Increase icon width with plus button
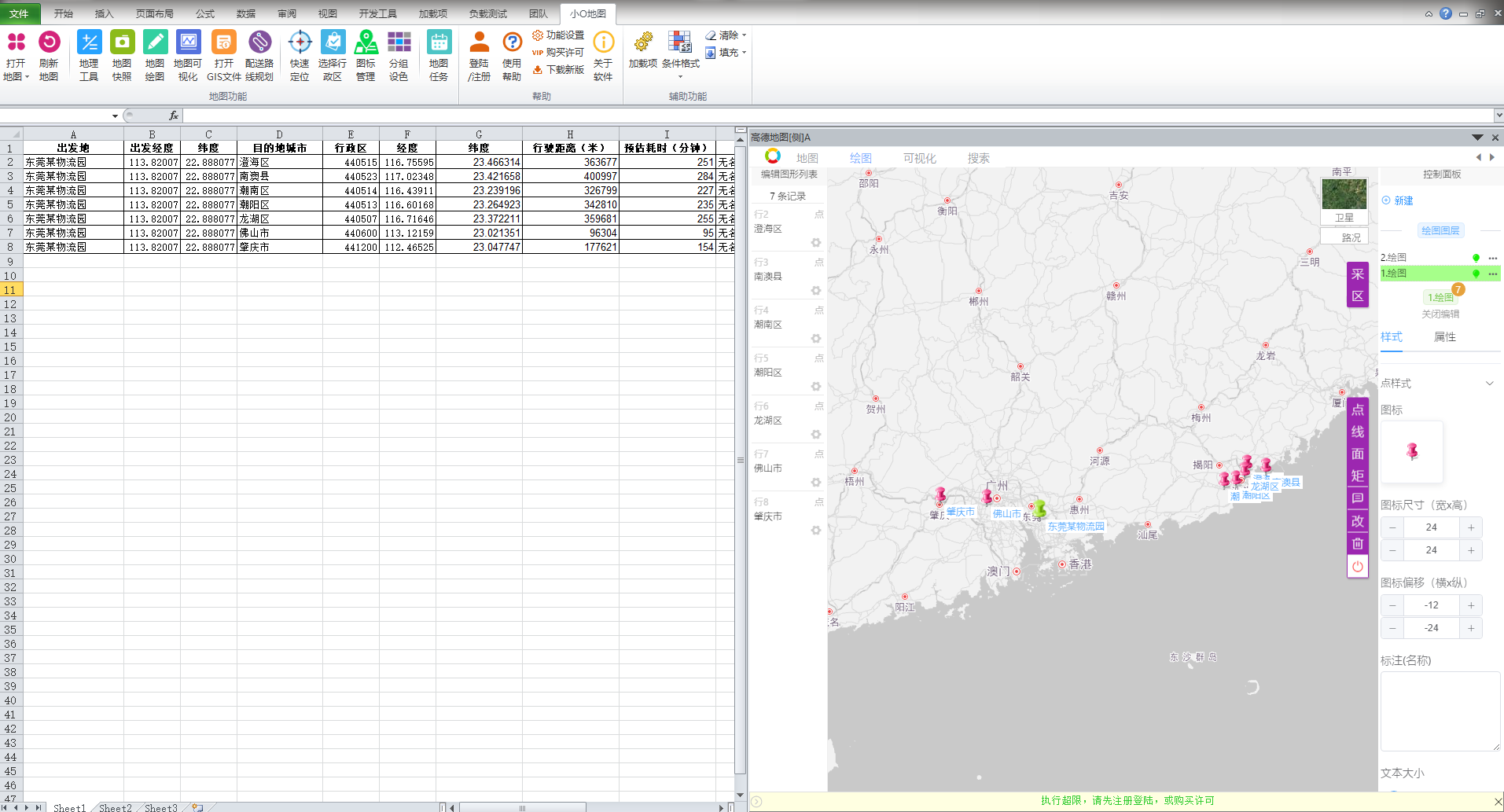Viewport: 1504px width, 812px height. pyautogui.click(x=1470, y=527)
